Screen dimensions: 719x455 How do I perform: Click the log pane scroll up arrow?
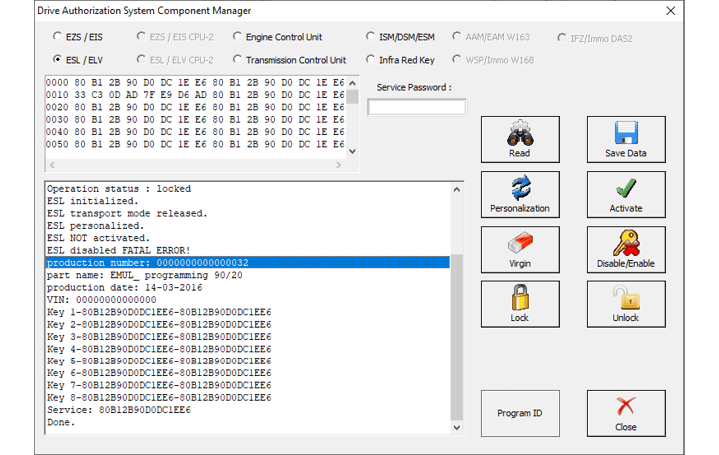click(456, 189)
